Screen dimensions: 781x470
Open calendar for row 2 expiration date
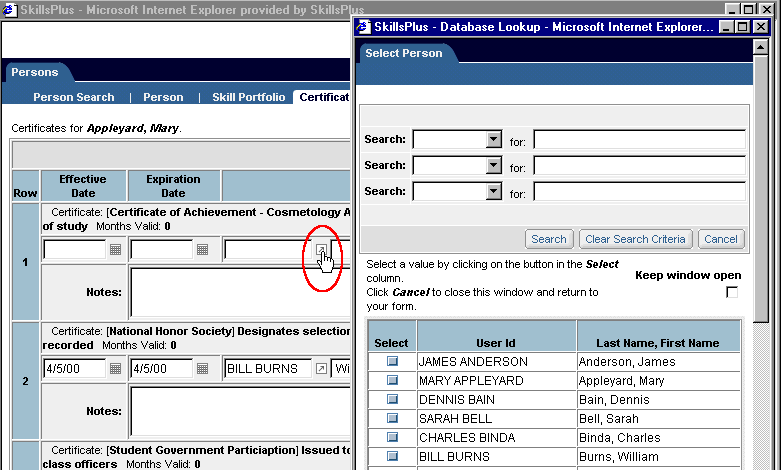202,368
